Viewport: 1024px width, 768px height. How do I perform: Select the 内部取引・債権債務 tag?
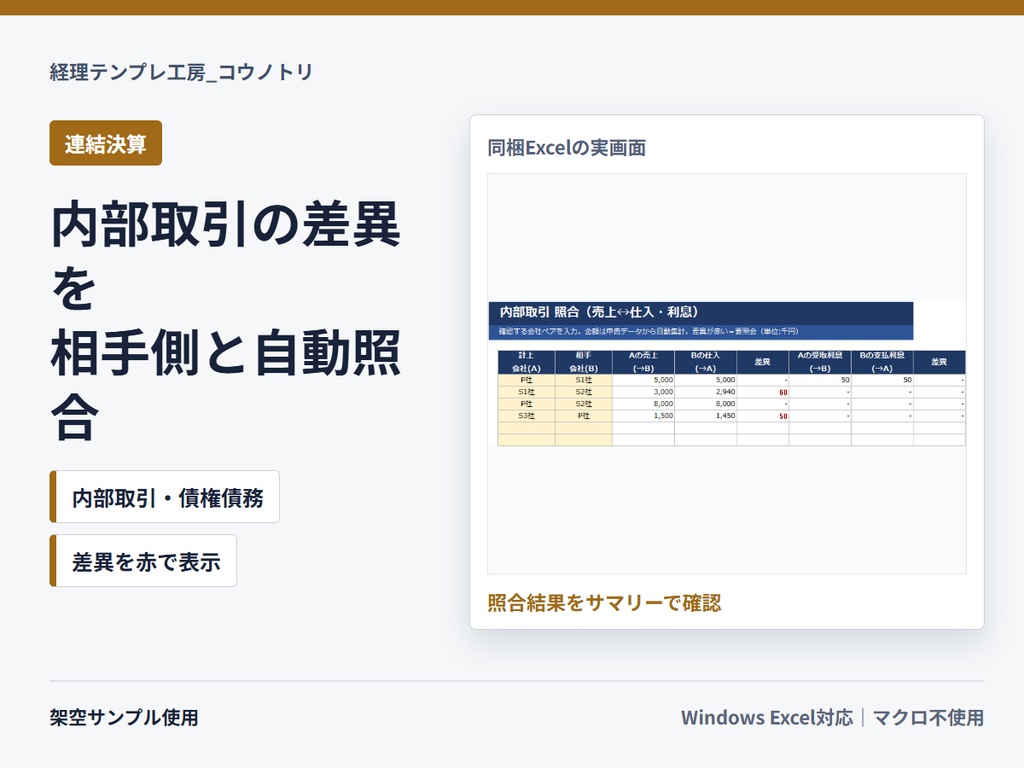(165, 496)
